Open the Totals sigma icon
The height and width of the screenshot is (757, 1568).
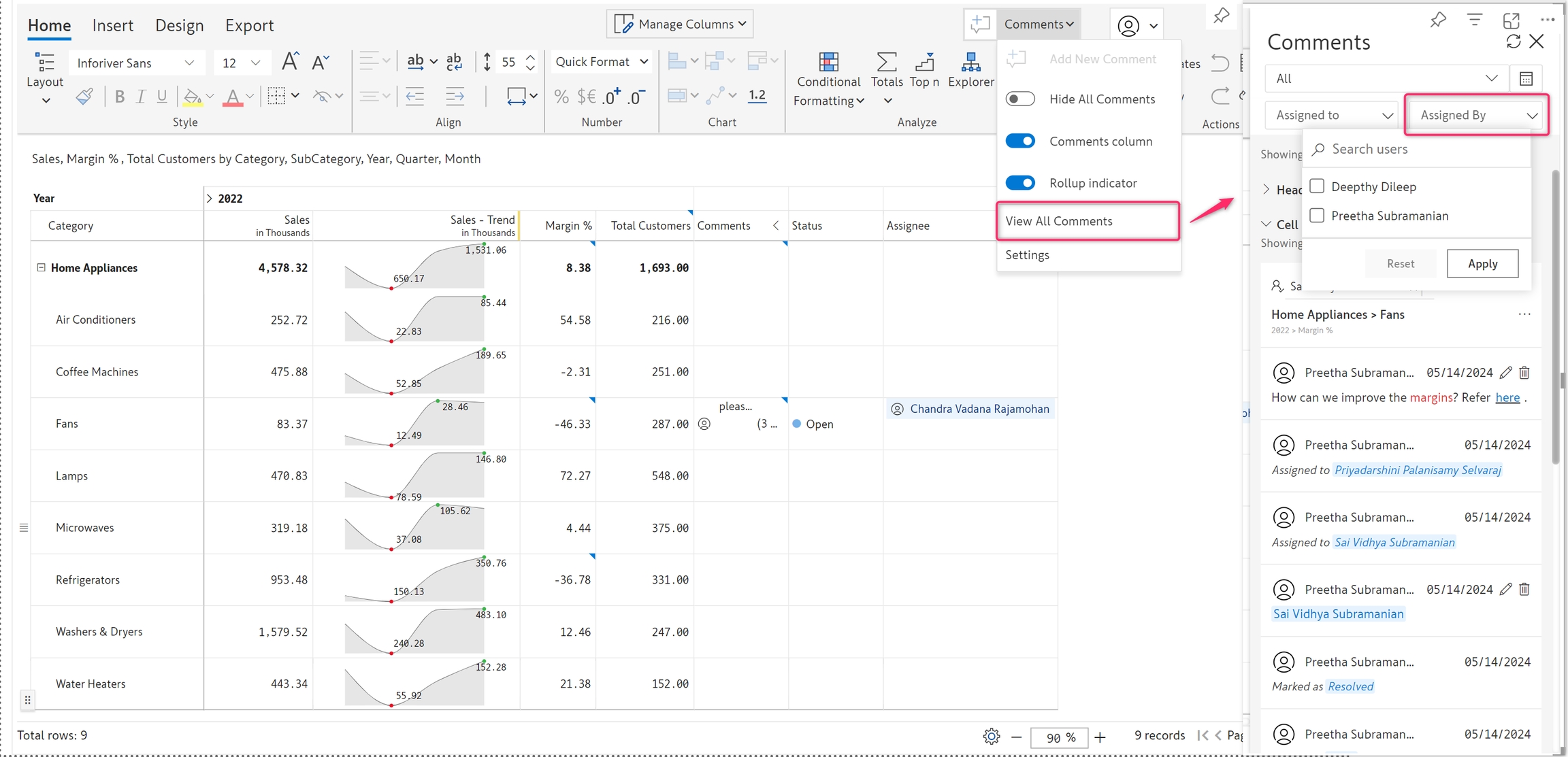886,63
